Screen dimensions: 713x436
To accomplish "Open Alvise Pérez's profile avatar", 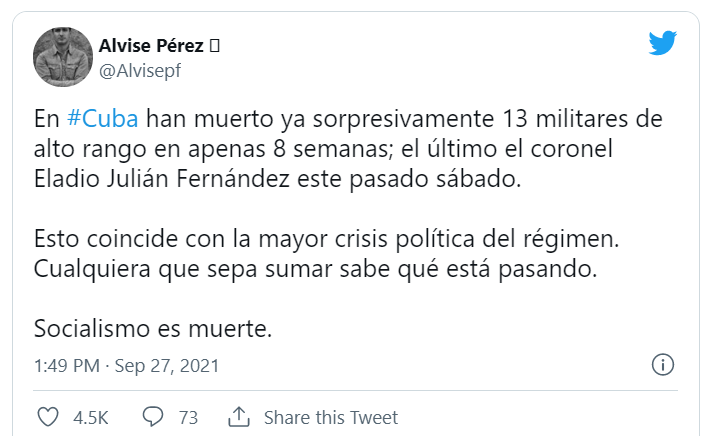I will pyautogui.click(x=63, y=57).
